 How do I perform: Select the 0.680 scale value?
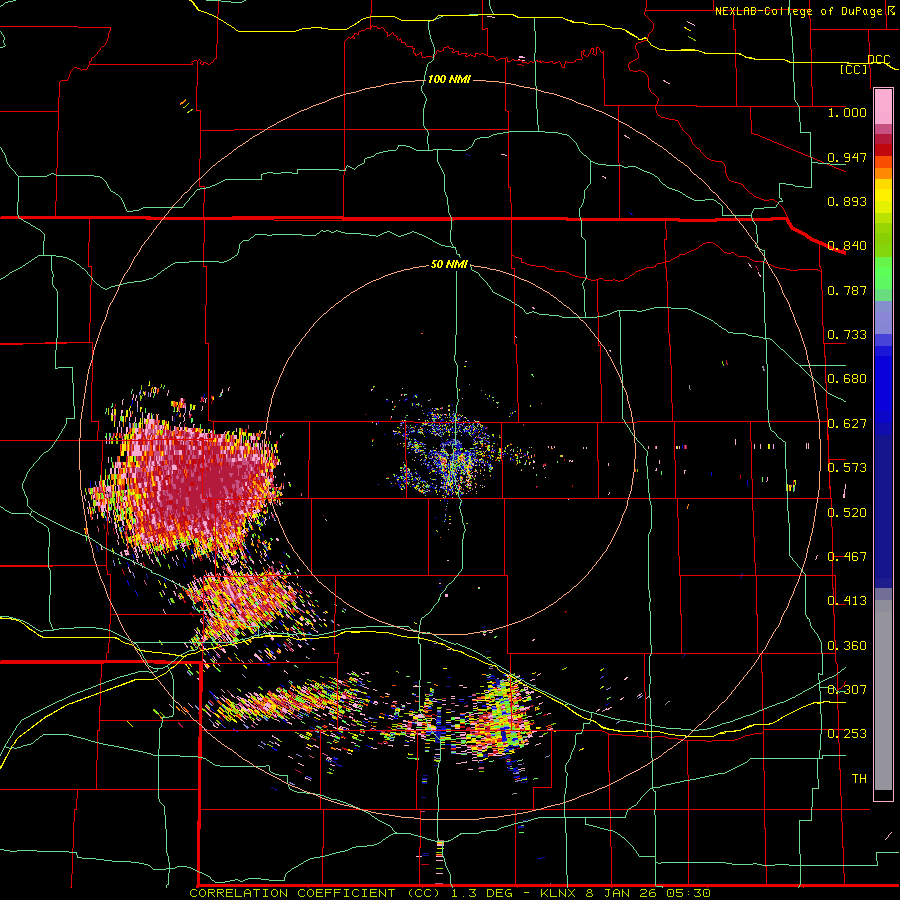click(847, 379)
